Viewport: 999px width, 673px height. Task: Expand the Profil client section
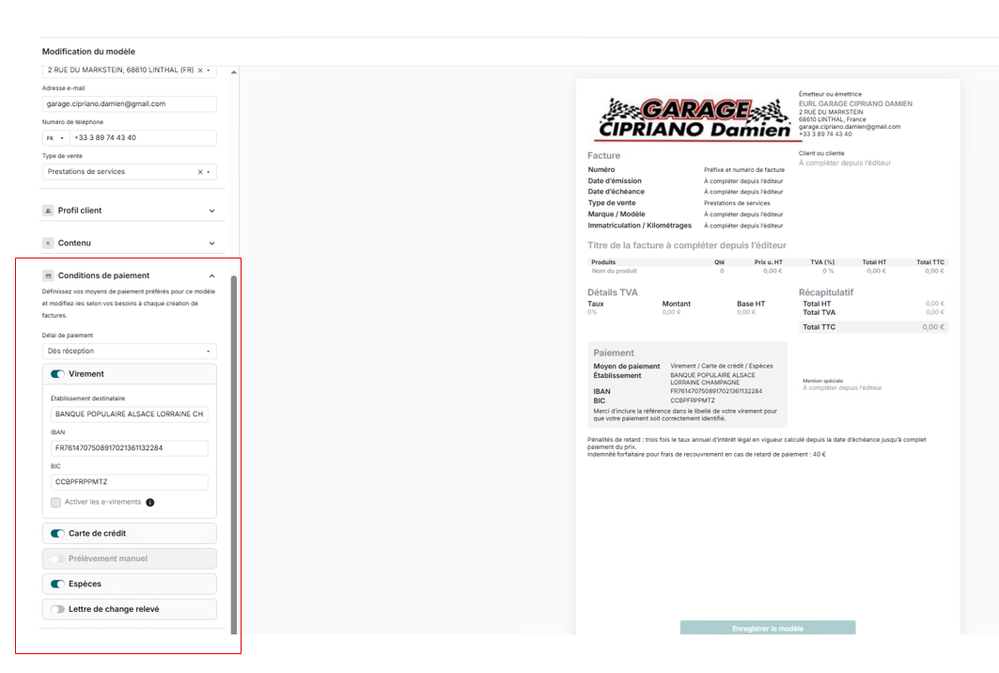(212, 211)
